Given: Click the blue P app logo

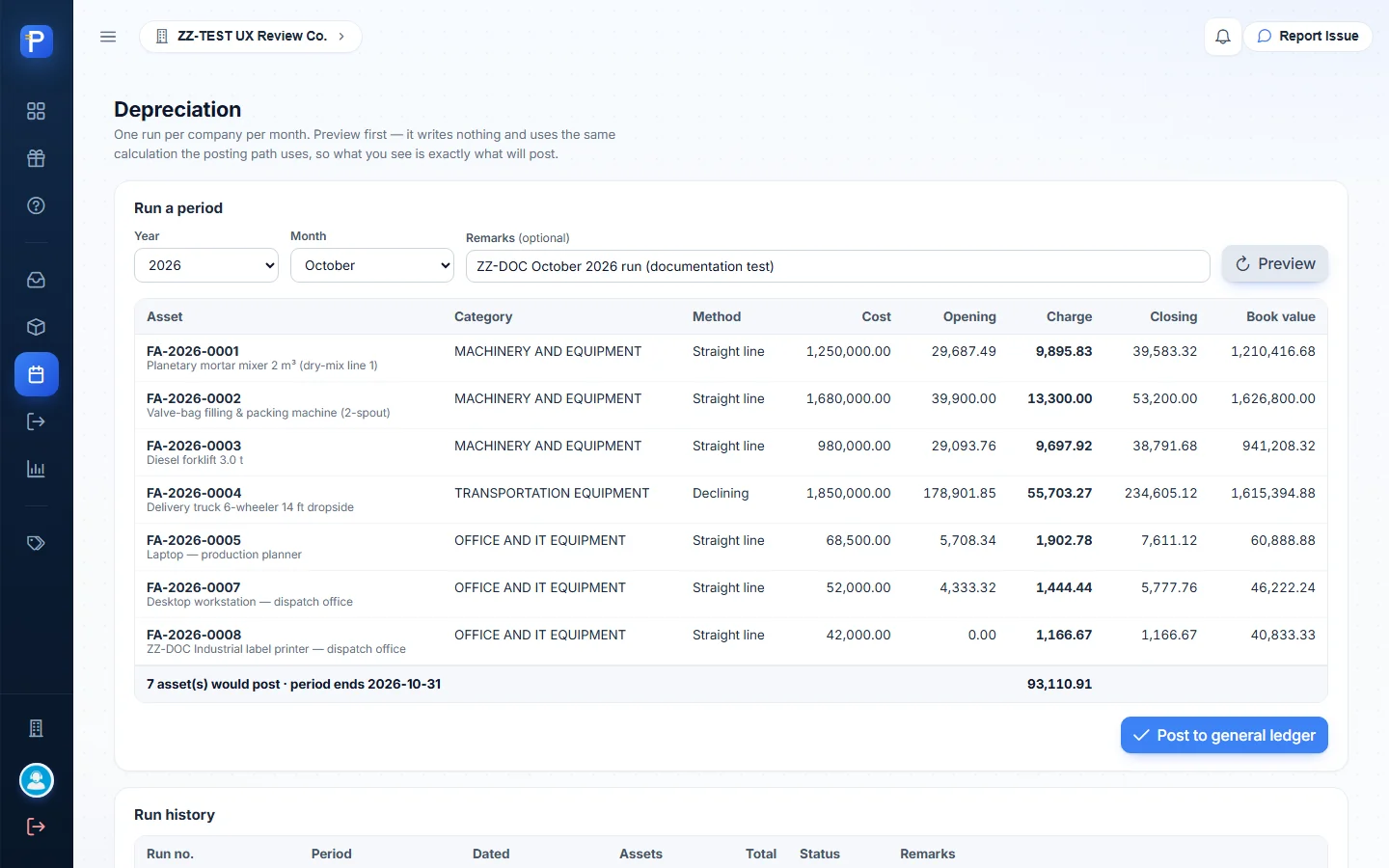Looking at the screenshot, I should coord(37,41).
